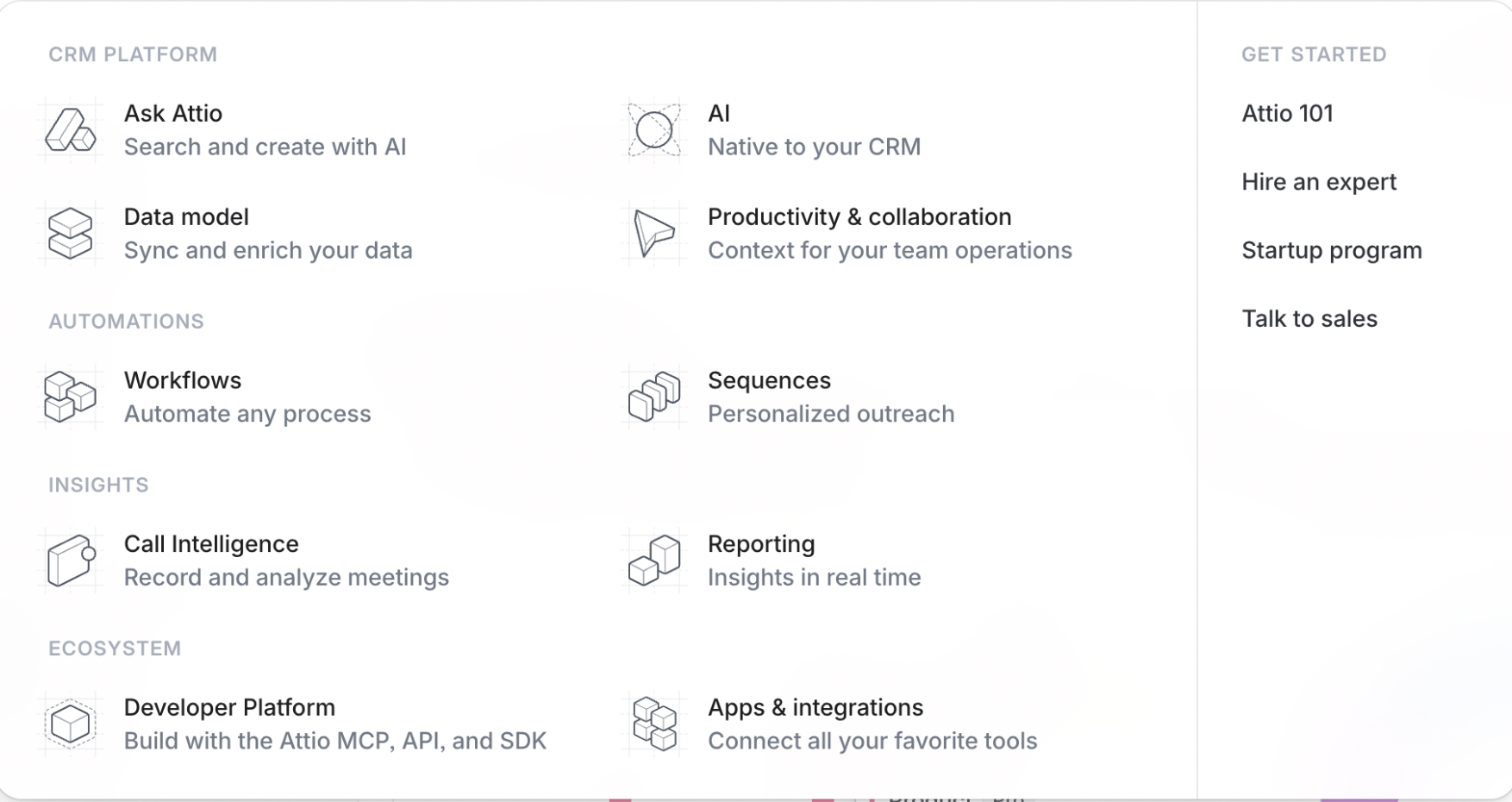Click the Apps & integrations icon

pyautogui.click(x=654, y=724)
